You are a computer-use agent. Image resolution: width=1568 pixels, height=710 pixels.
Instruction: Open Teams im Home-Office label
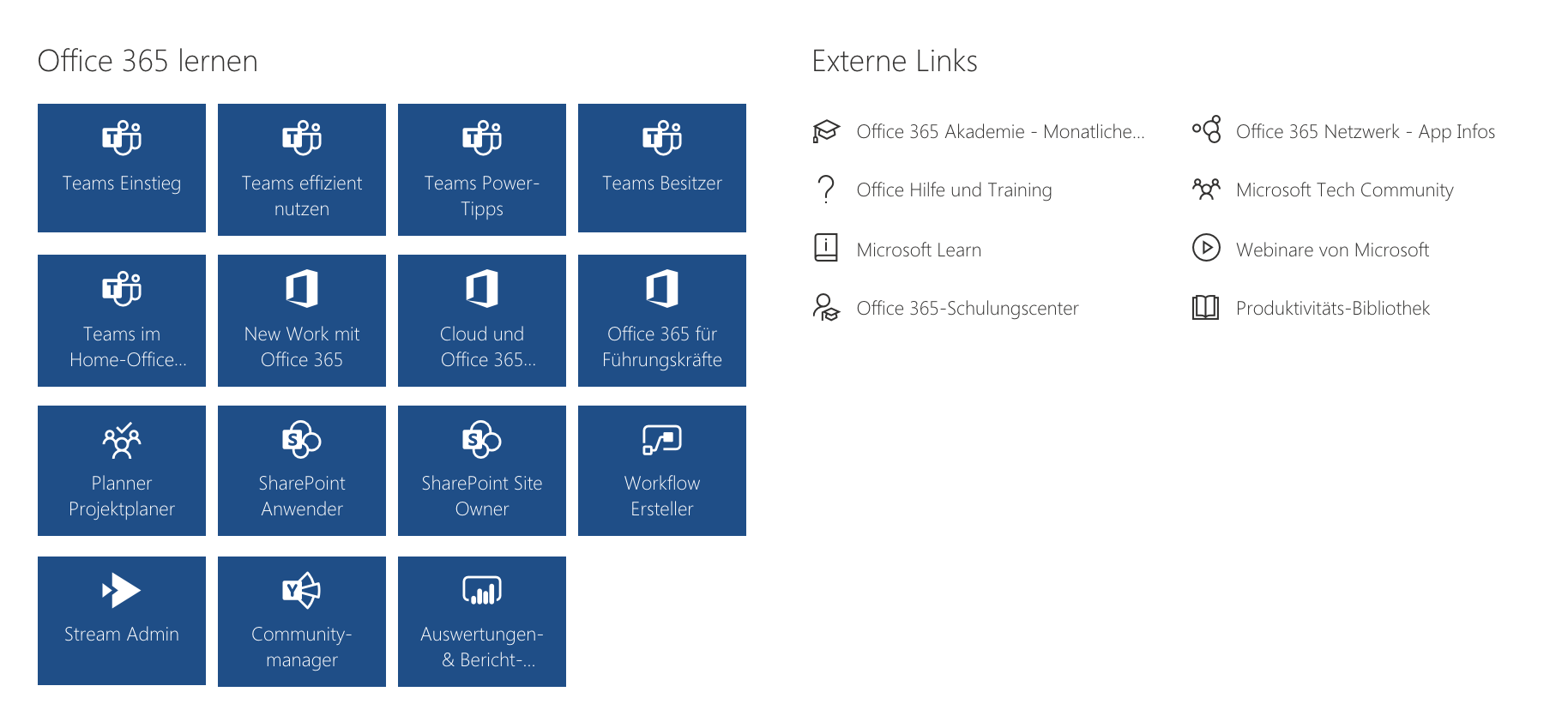[127, 347]
